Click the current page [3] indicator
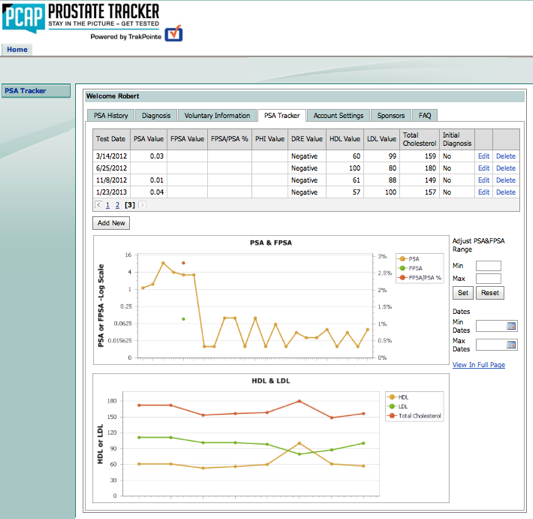This screenshot has width=533, height=519. pyautogui.click(x=130, y=205)
